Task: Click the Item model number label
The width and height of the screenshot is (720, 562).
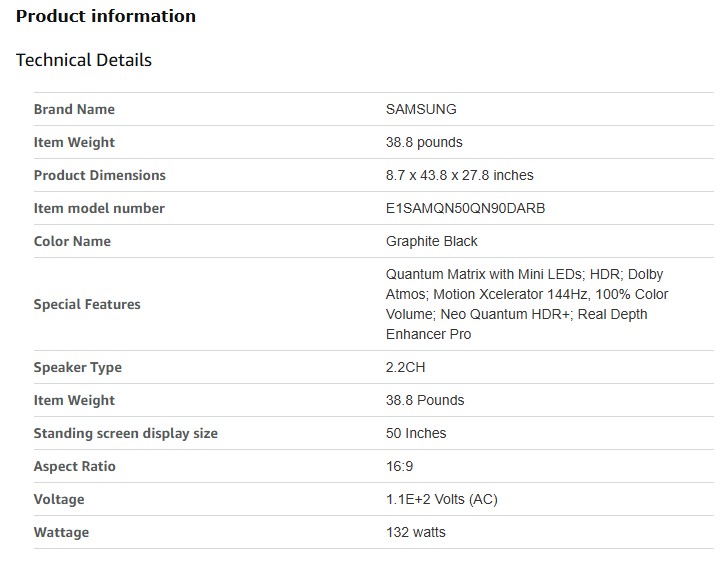Action: click(x=99, y=208)
